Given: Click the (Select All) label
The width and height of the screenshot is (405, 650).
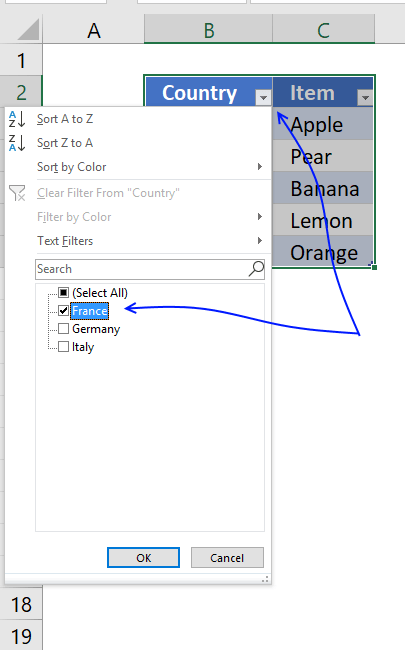Looking at the screenshot, I should click(100, 293).
